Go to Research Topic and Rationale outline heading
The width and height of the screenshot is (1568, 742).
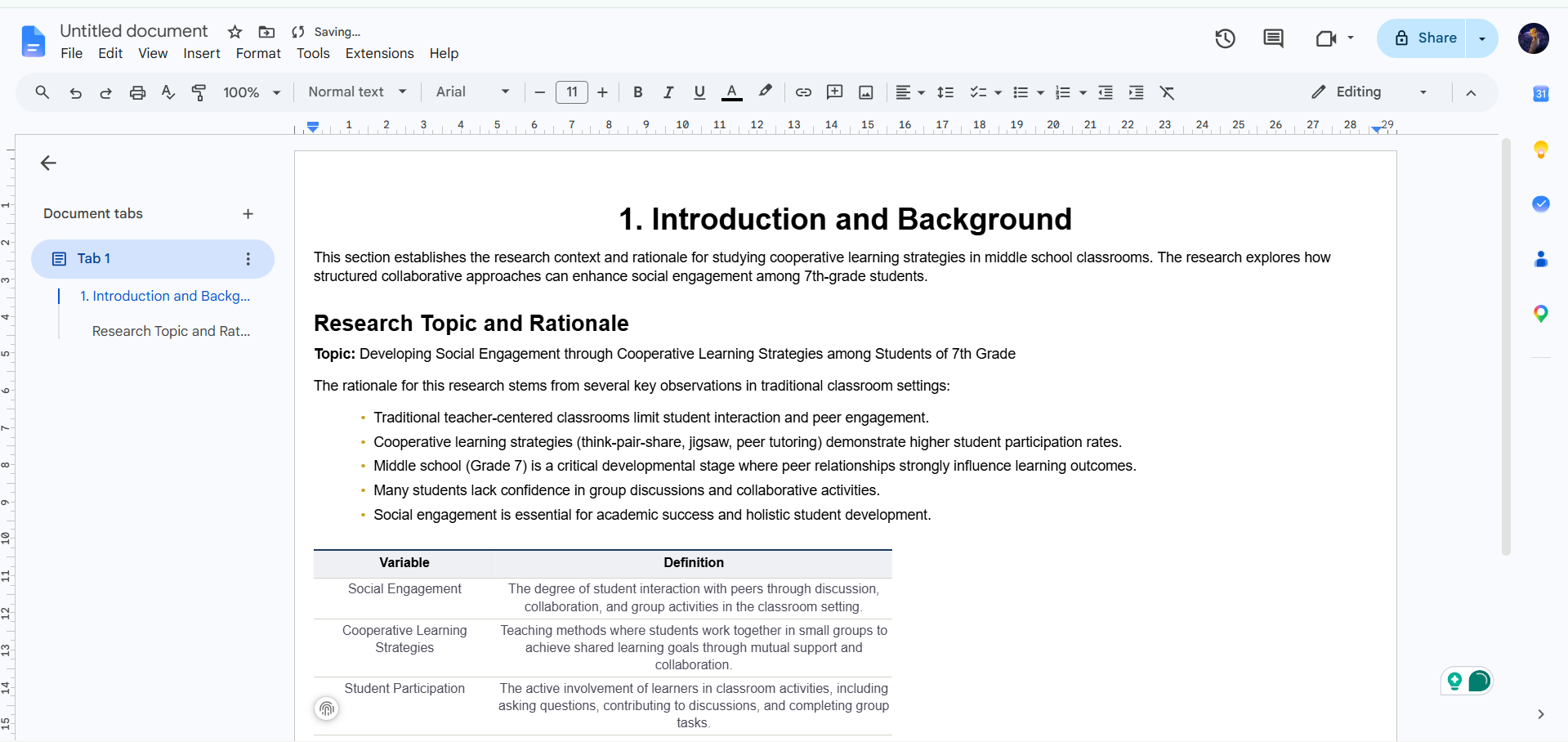coord(171,331)
